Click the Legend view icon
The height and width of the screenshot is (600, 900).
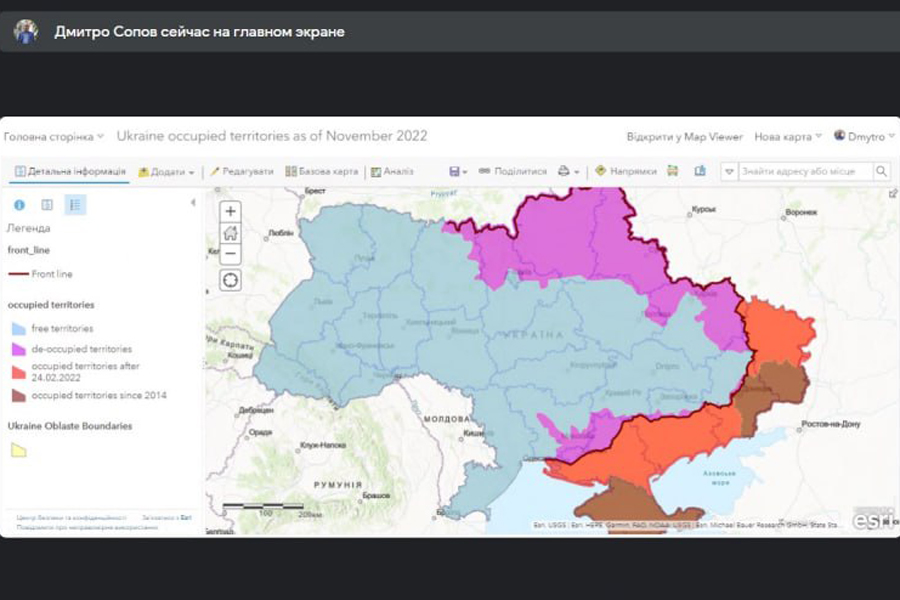75,205
